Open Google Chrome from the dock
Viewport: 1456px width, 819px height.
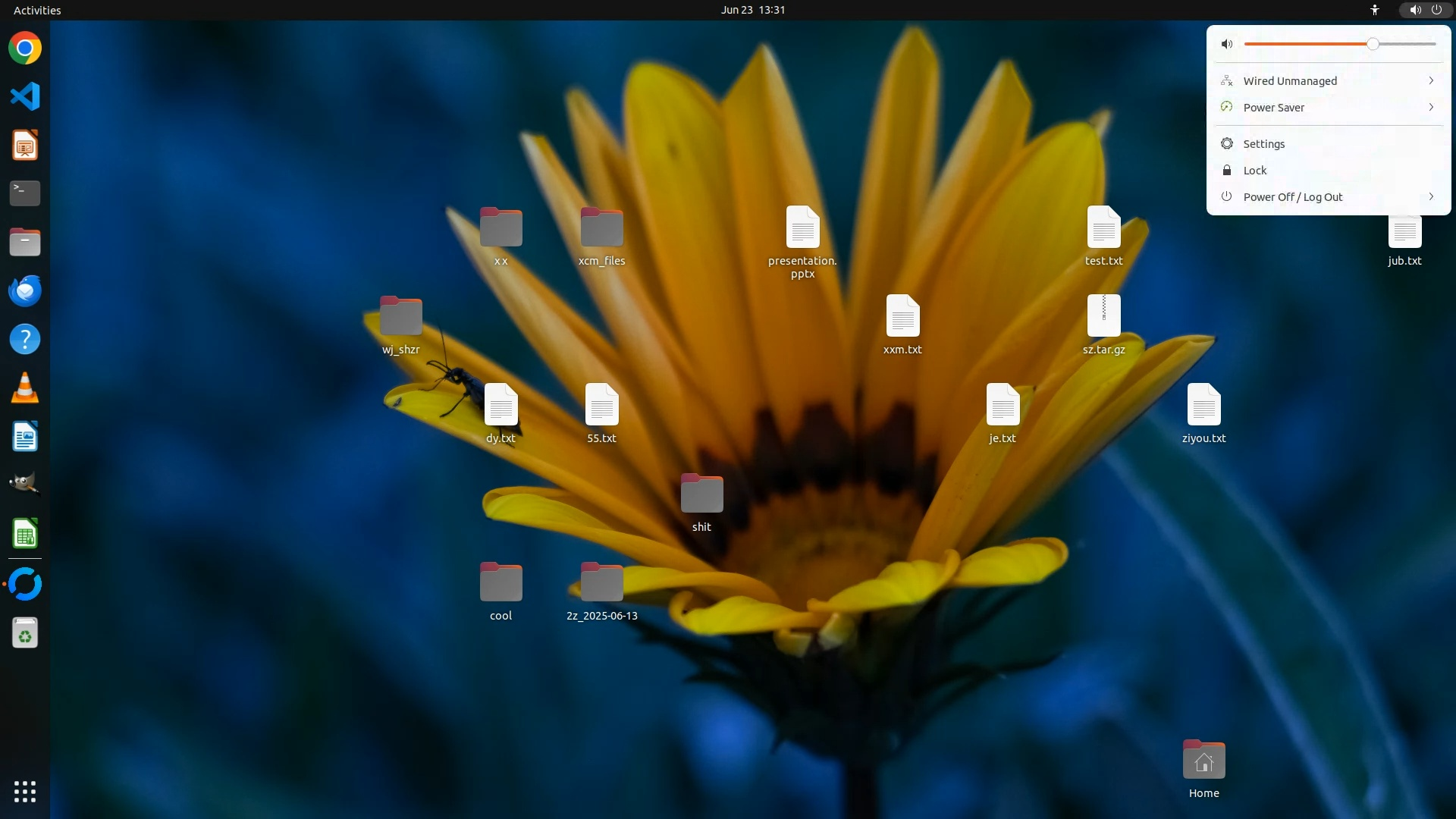[x=25, y=48]
